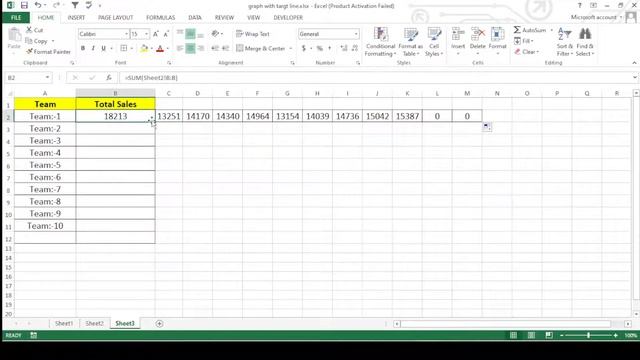
Task: Toggle Underline formatting
Action: coord(104,48)
